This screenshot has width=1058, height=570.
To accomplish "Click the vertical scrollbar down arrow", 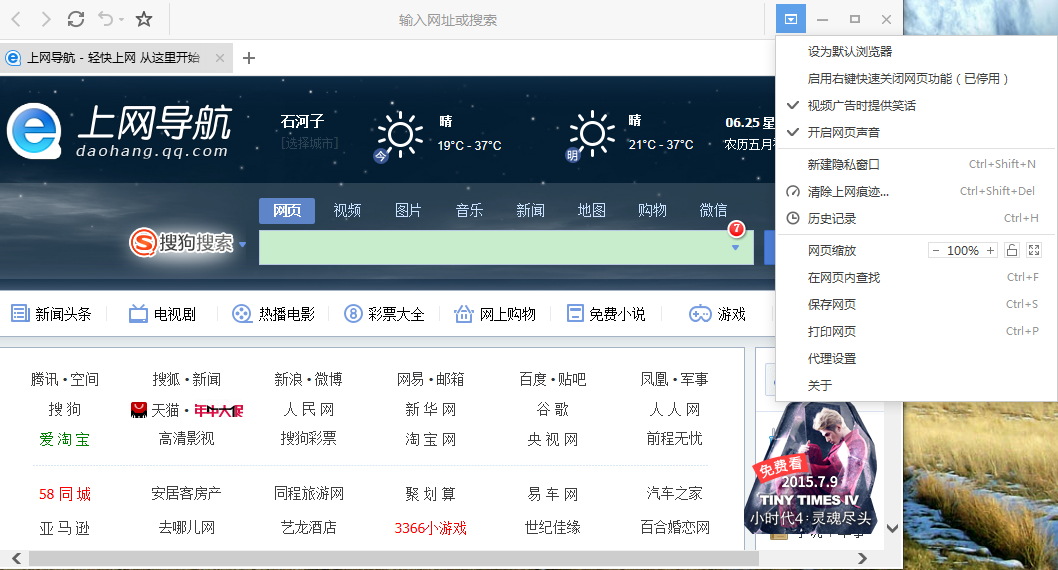I will pos(892,528).
